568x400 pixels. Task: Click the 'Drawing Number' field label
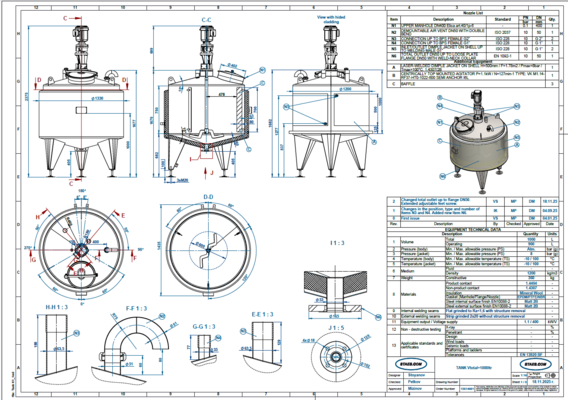[447, 382]
